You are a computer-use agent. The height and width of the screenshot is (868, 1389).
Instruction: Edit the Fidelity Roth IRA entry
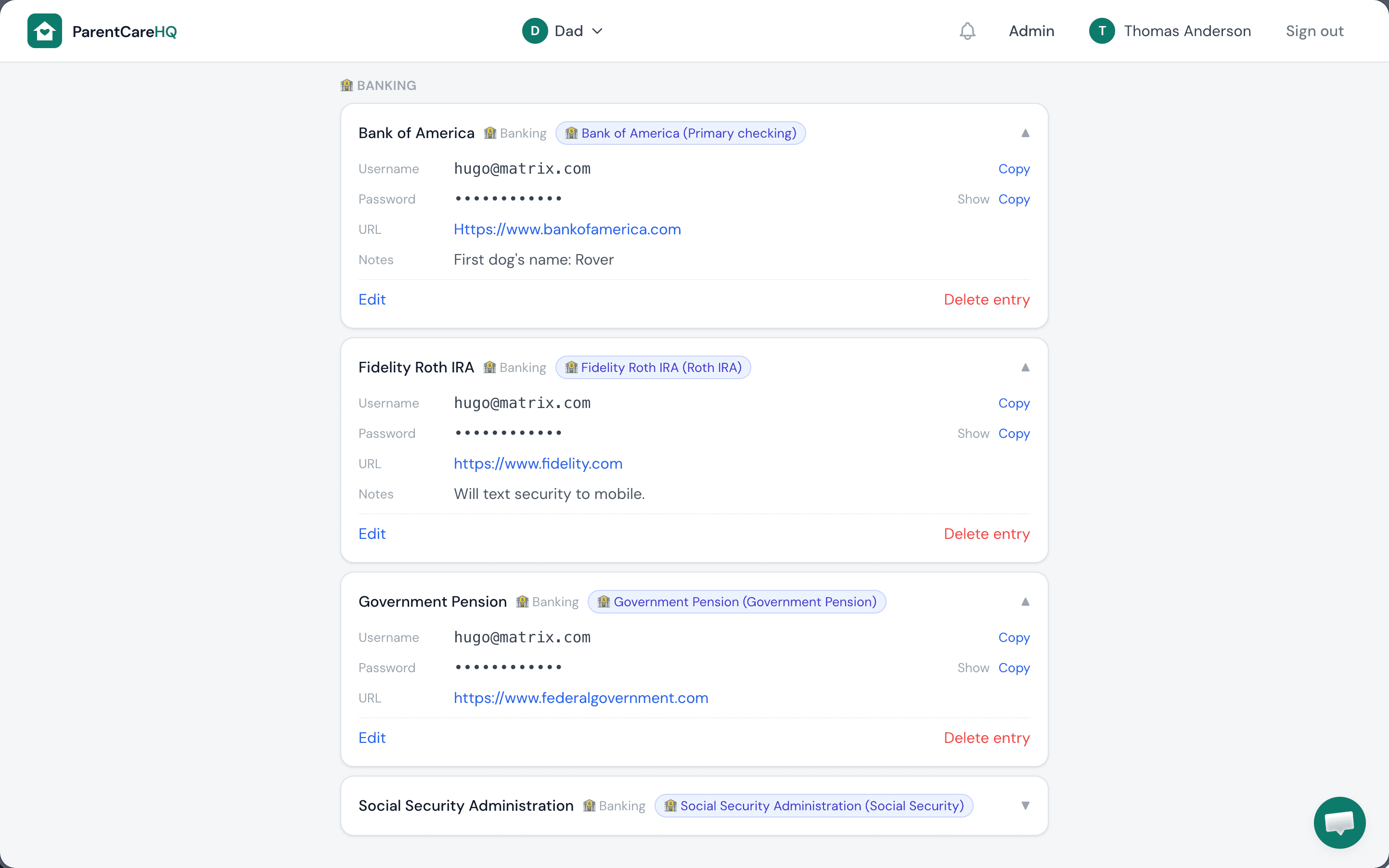[371, 533]
